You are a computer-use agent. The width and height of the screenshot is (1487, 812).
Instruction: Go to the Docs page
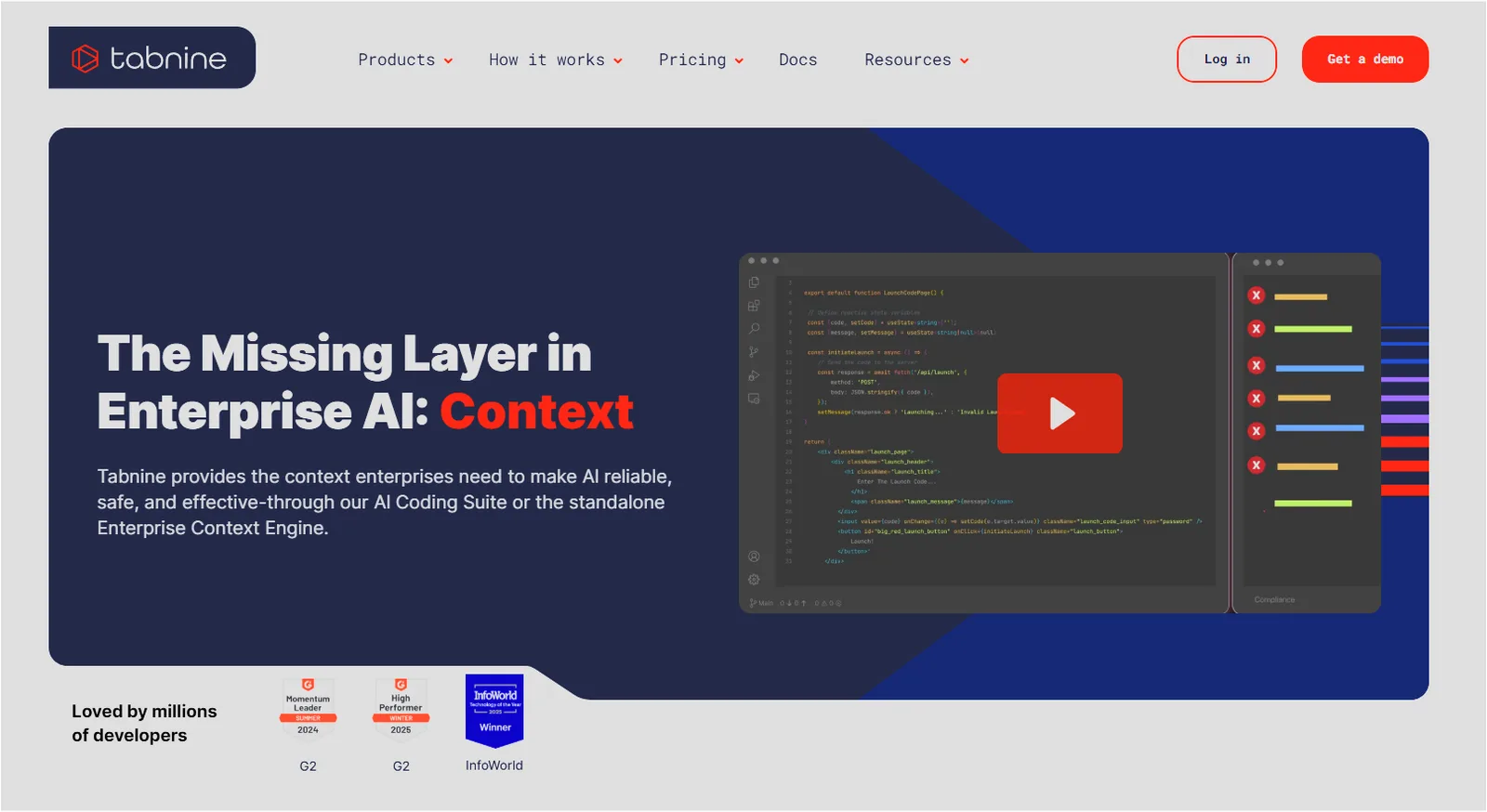click(x=797, y=59)
